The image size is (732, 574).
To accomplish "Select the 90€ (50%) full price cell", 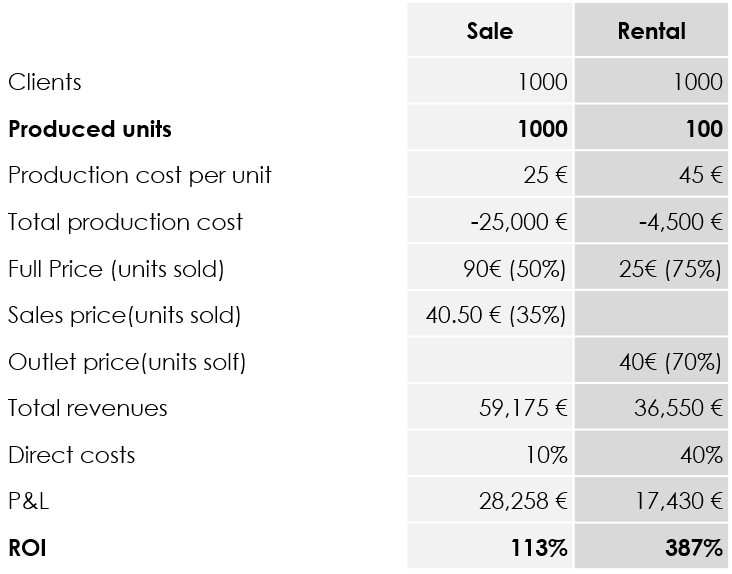I will pyautogui.click(x=490, y=267).
